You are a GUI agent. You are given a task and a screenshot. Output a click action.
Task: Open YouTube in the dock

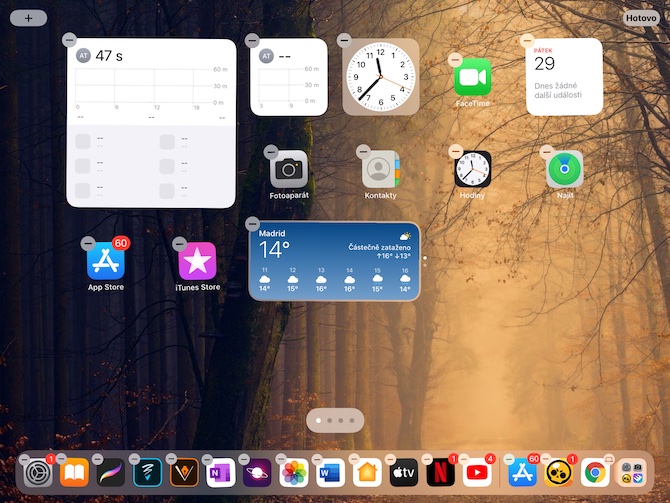click(477, 473)
